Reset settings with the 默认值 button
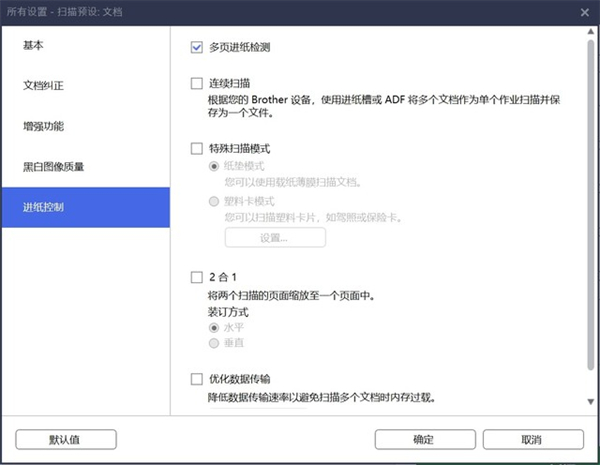The image size is (600, 465). point(66,439)
